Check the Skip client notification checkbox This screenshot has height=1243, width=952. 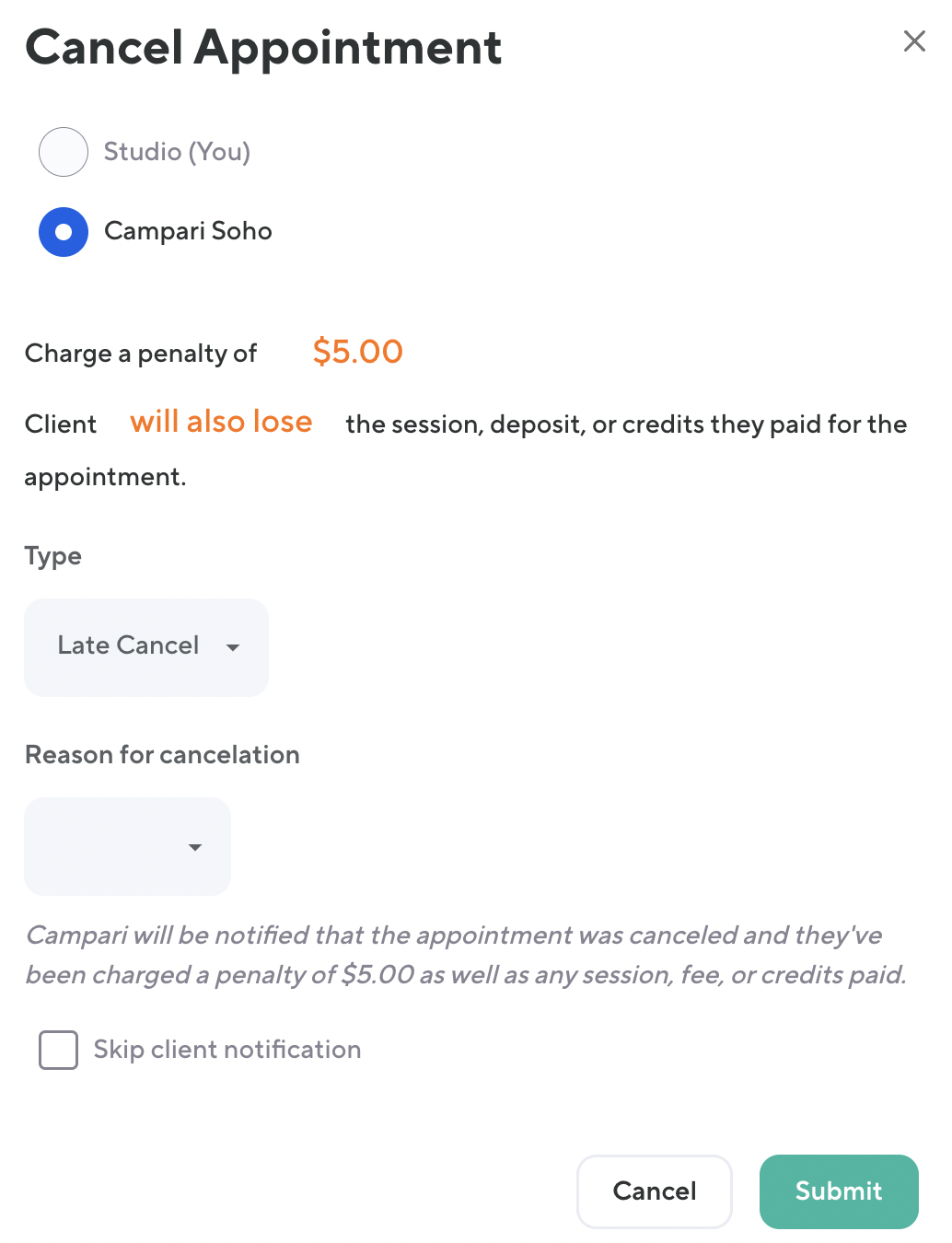point(58,1050)
